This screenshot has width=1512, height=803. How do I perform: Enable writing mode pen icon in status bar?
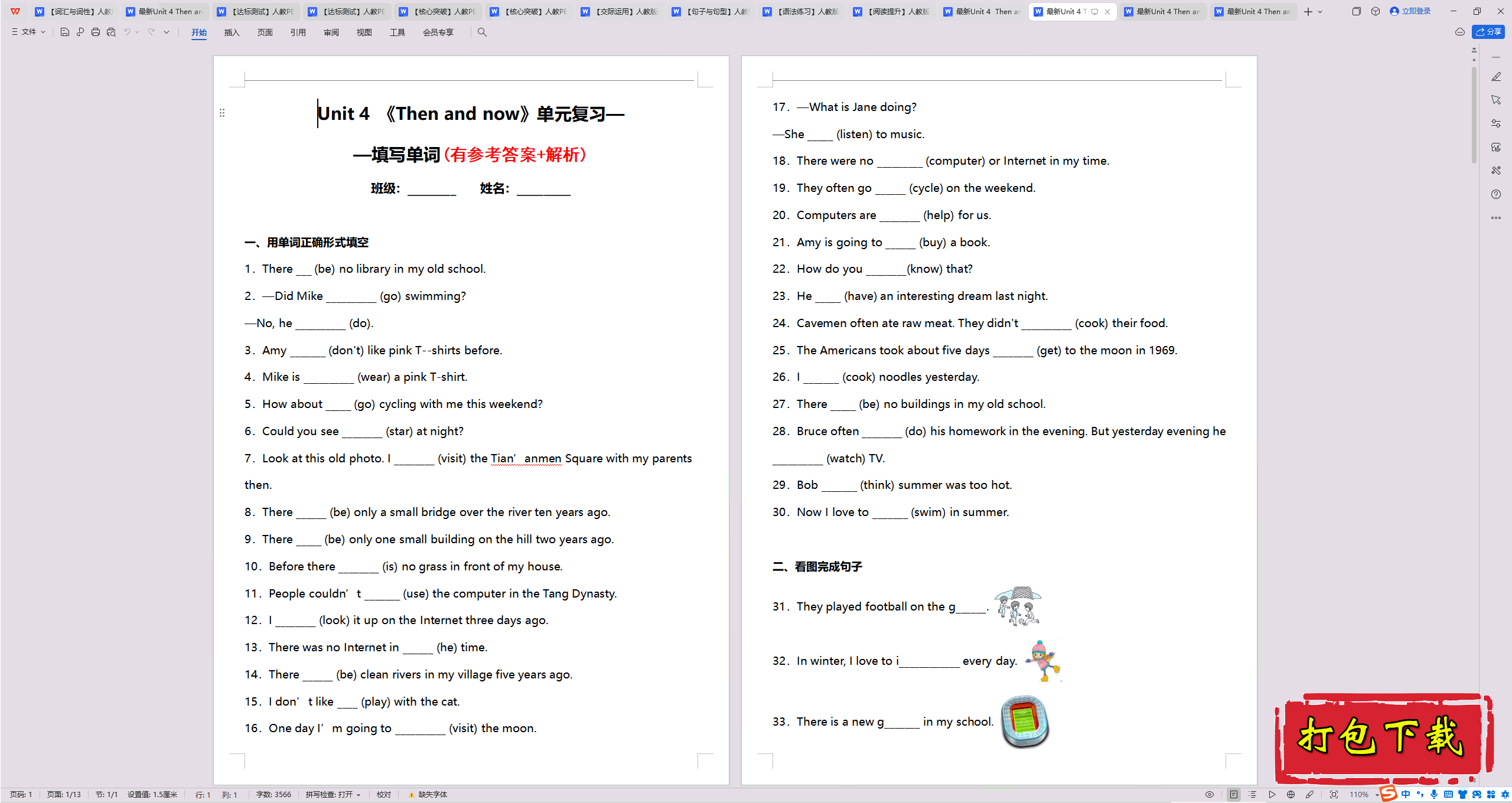[1309, 795]
